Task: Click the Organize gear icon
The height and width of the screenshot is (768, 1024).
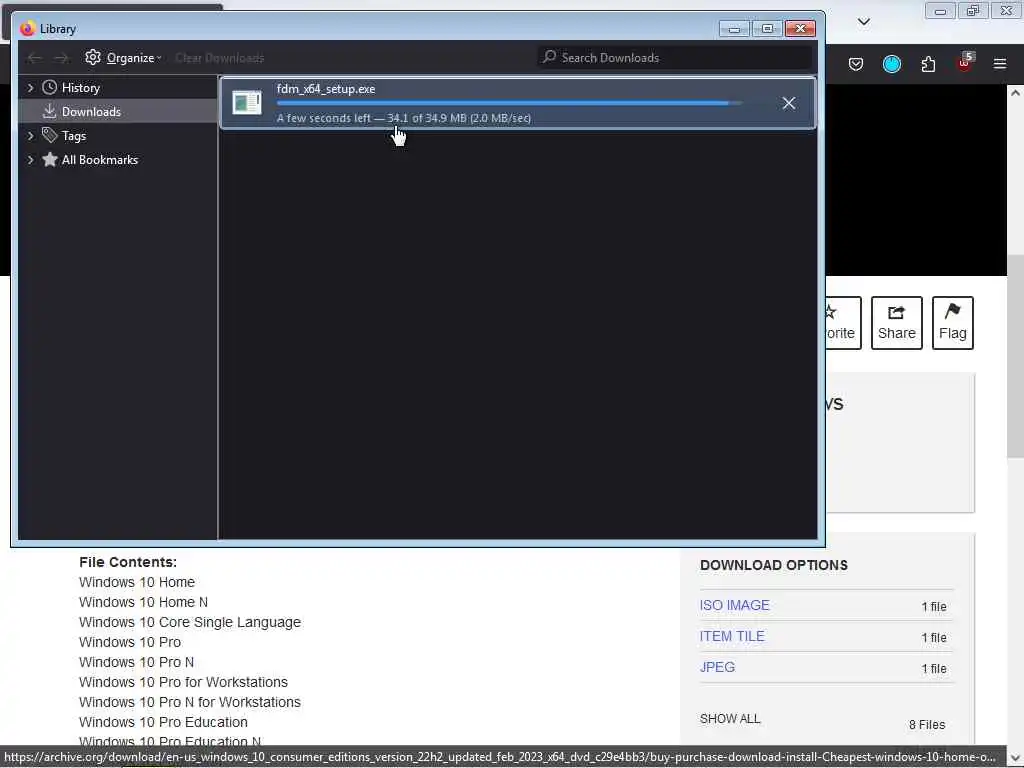Action: tap(93, 57)
